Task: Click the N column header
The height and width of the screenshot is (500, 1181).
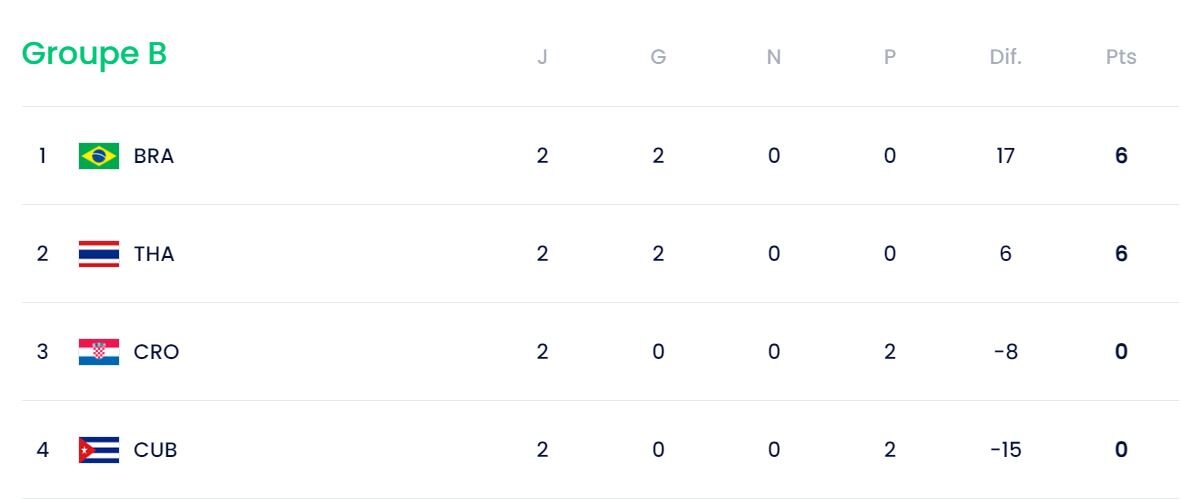Action: pyautogui.click(x=774, y=57)
